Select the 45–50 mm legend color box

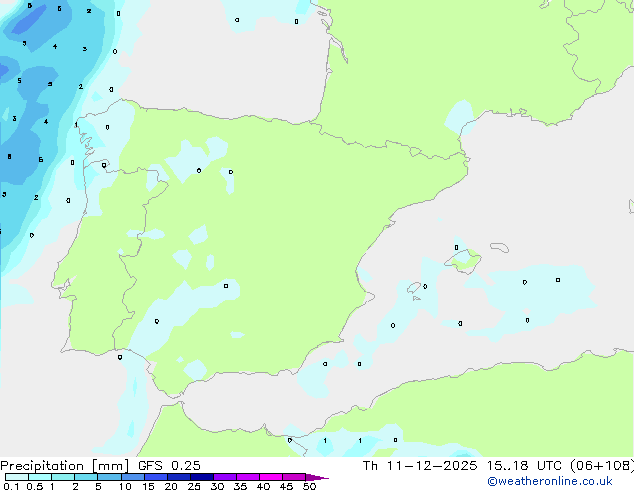(x=294, y=477)
